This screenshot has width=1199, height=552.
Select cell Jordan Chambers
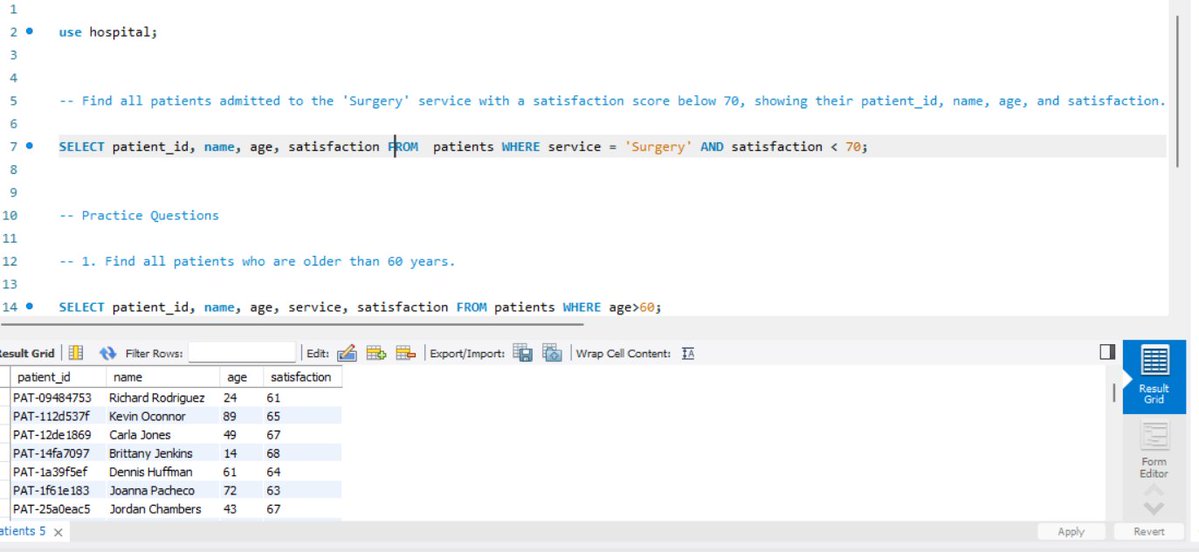click(x=162, y=509)
